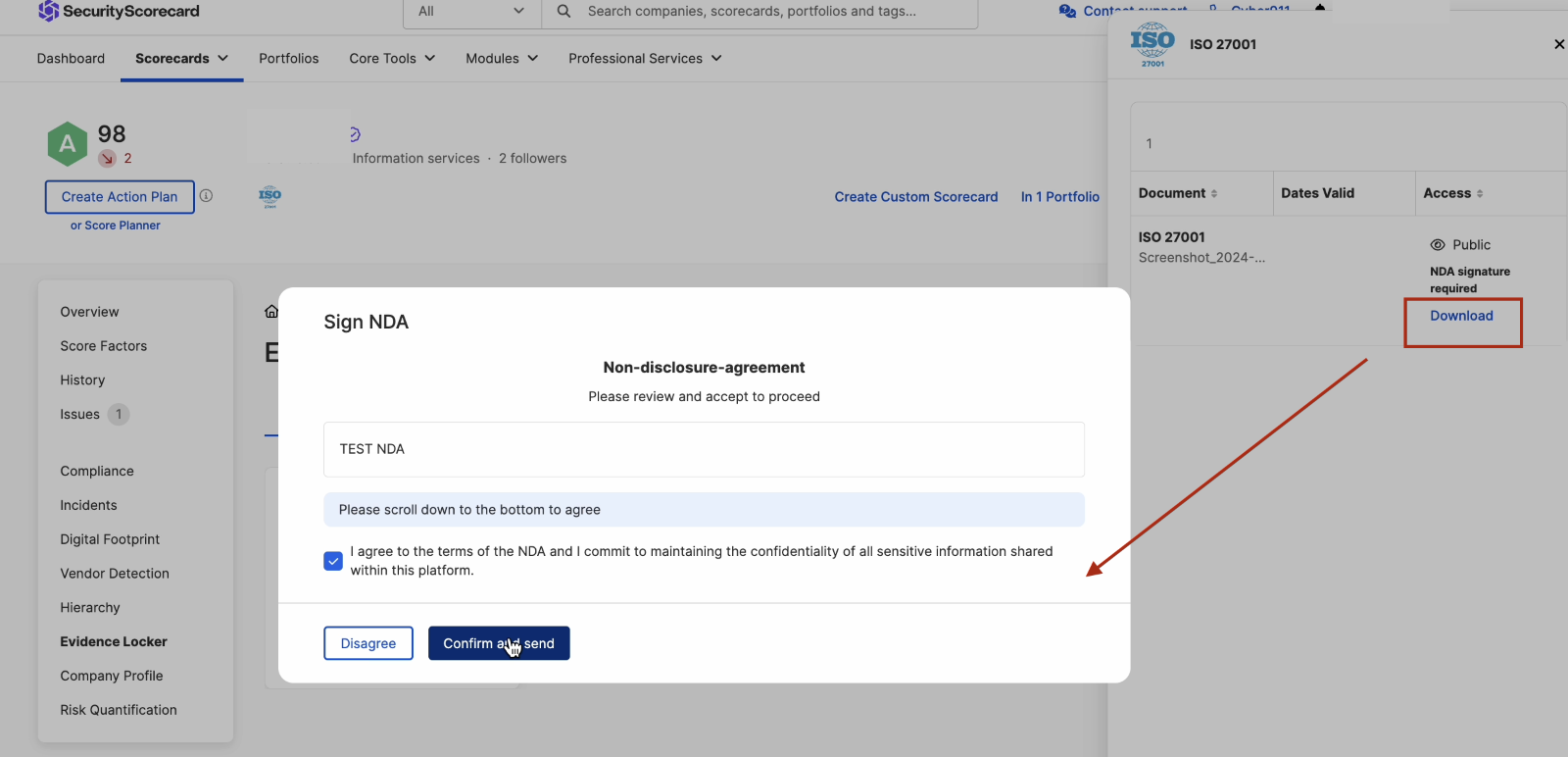1568x757 pixels.
Task: Open Digital Footprint in the sidebar
Action: point(110,540)
